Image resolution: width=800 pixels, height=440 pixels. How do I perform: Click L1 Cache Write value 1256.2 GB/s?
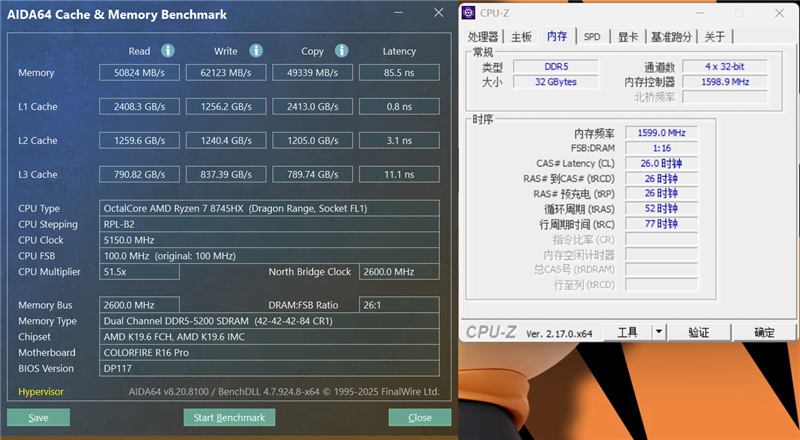pyautogui.click(x=226, y=107)
